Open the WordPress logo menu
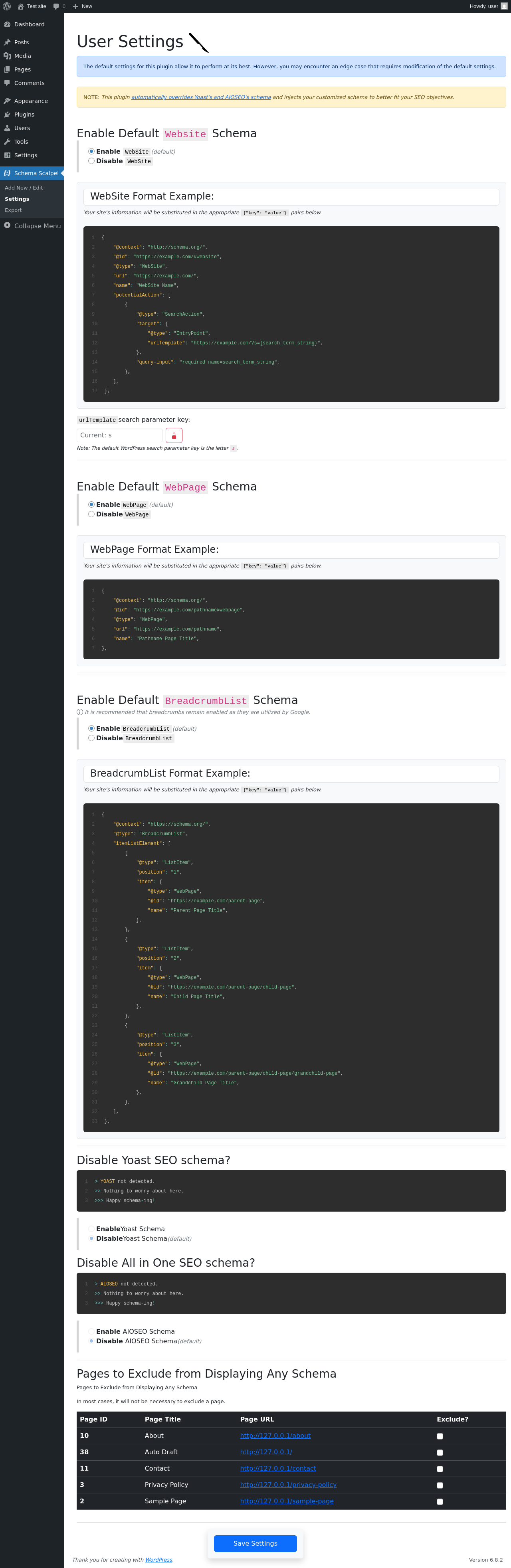Image resolution: width=511 pixels, height=1568 pixels. pos(7,6)
